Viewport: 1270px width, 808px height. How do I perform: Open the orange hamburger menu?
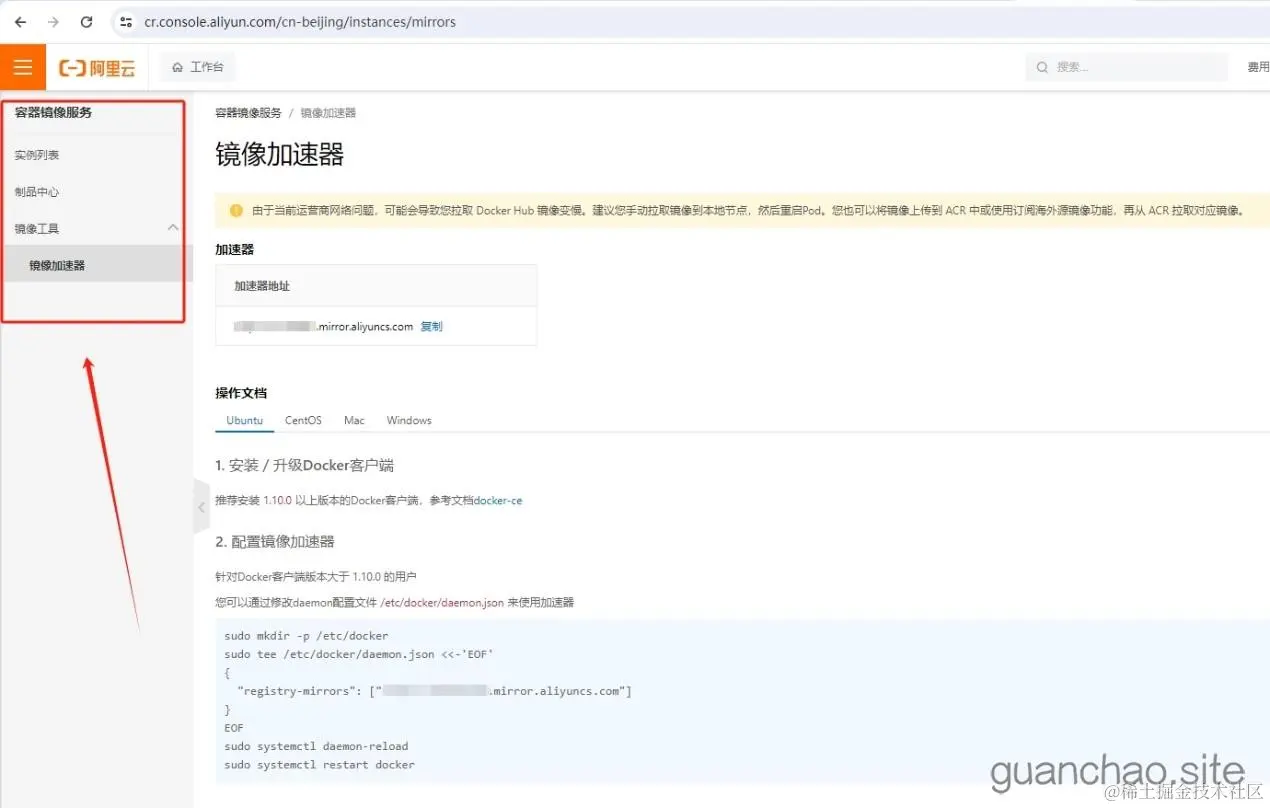tap(23, 67)
